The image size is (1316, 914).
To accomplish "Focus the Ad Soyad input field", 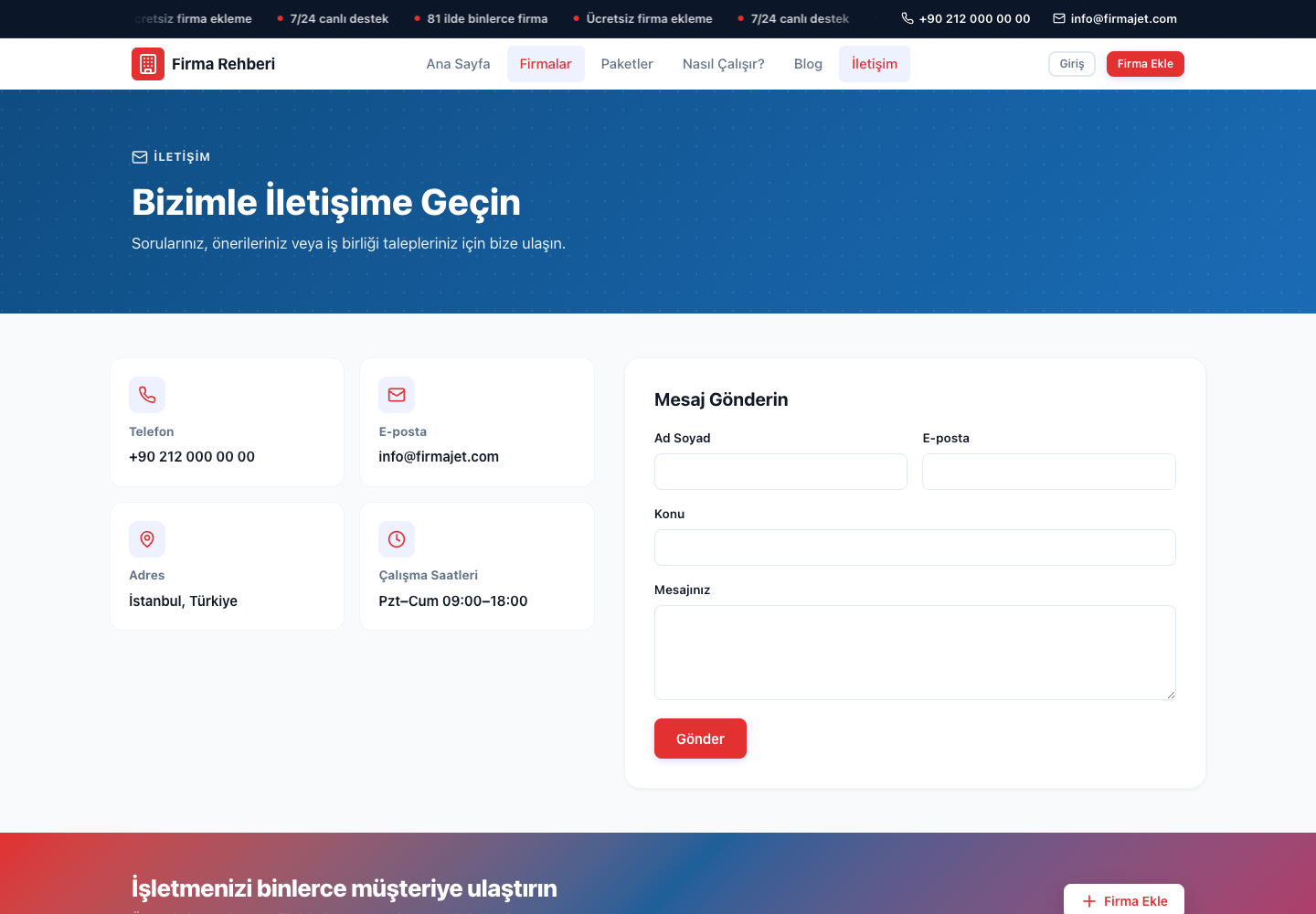I will [x=780, y=472].
